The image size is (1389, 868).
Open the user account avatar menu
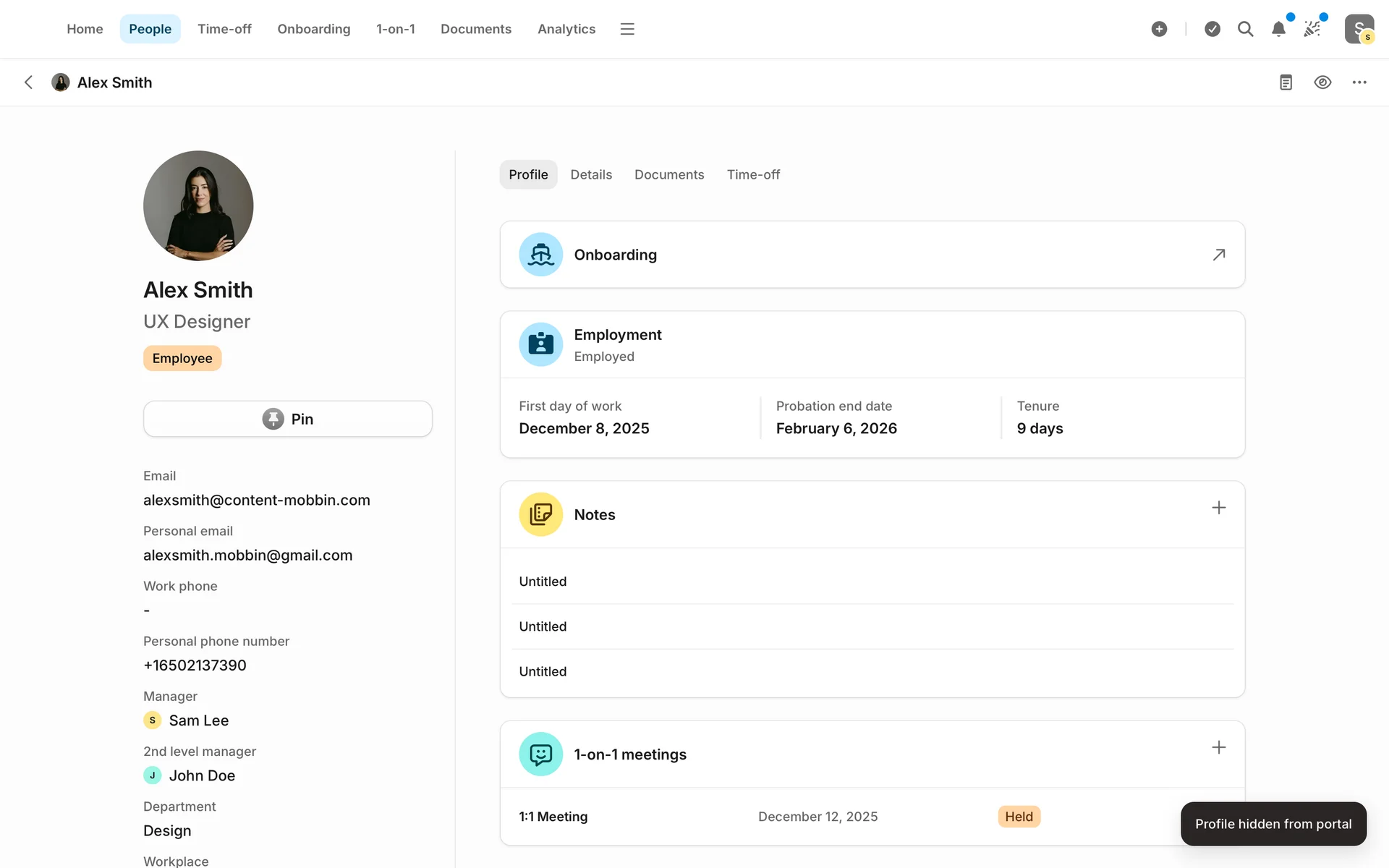(x=1359, y=29)
